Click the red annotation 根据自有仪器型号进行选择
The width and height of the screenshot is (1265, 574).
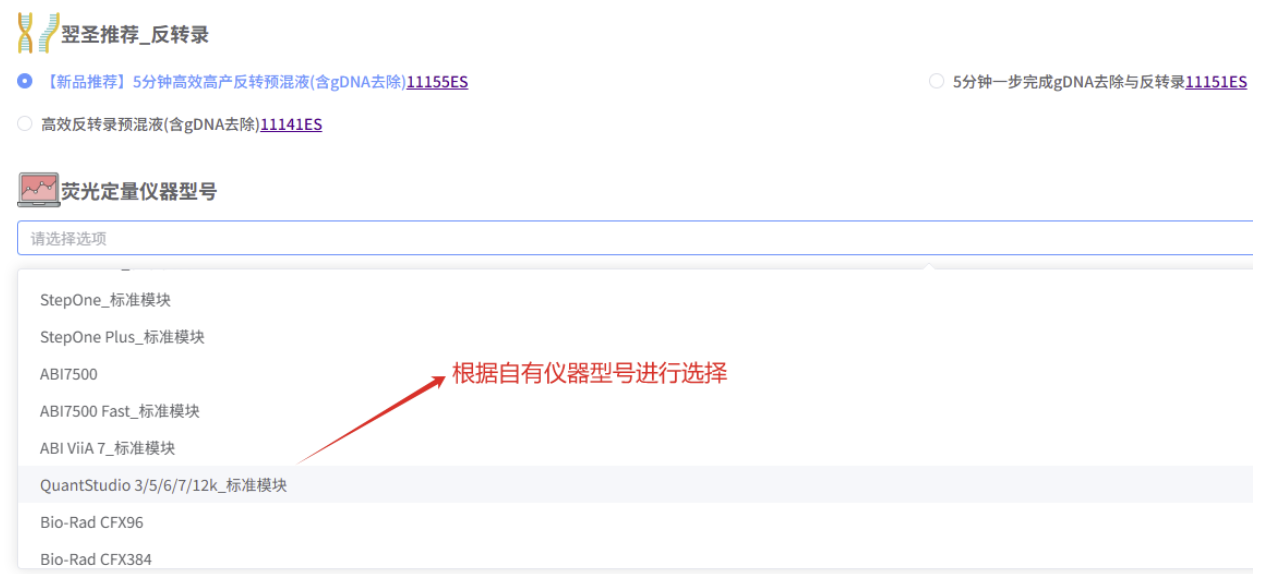tap(589, 374)
